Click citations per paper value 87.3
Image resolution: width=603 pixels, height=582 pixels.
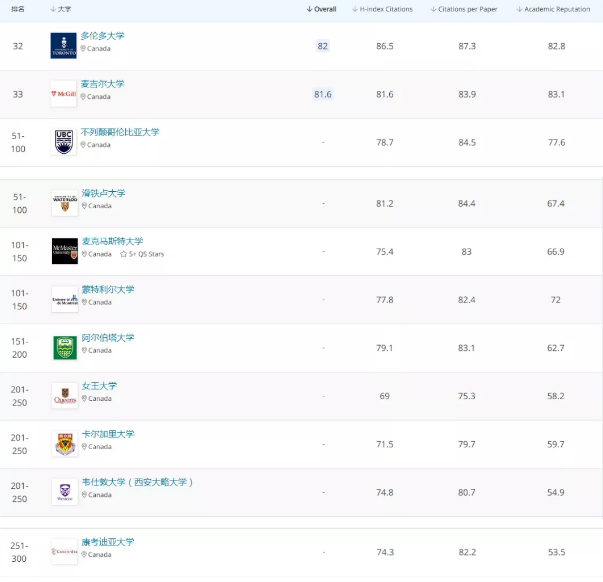pos(467,46)
